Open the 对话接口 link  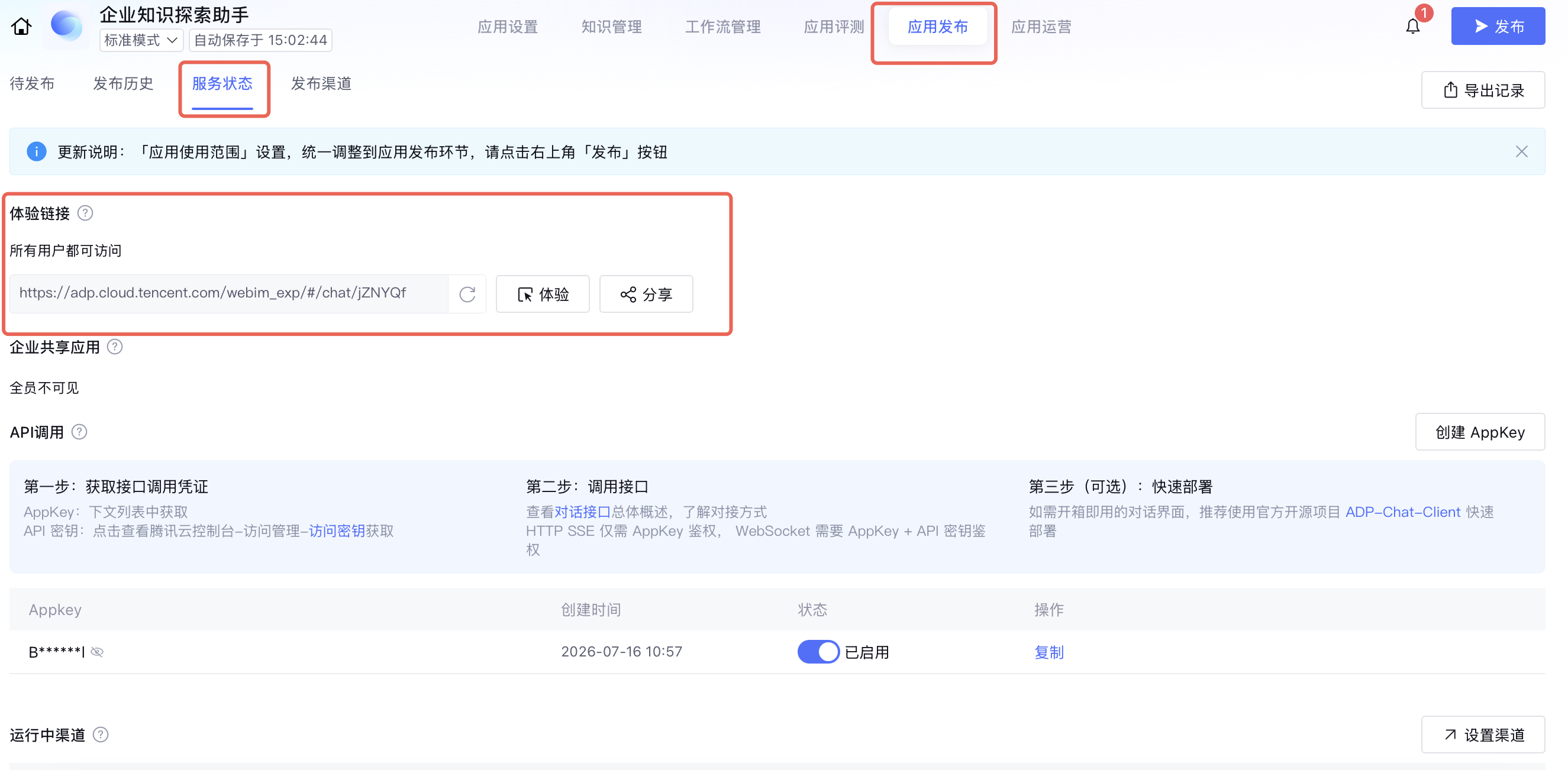(x=582, y=512)
